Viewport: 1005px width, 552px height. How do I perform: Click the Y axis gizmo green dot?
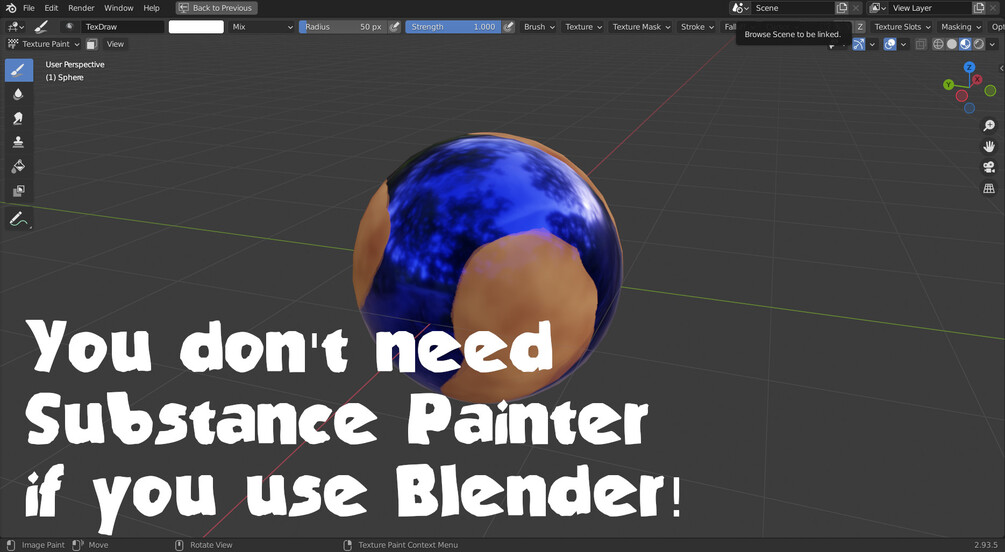(x=949, y=85)
